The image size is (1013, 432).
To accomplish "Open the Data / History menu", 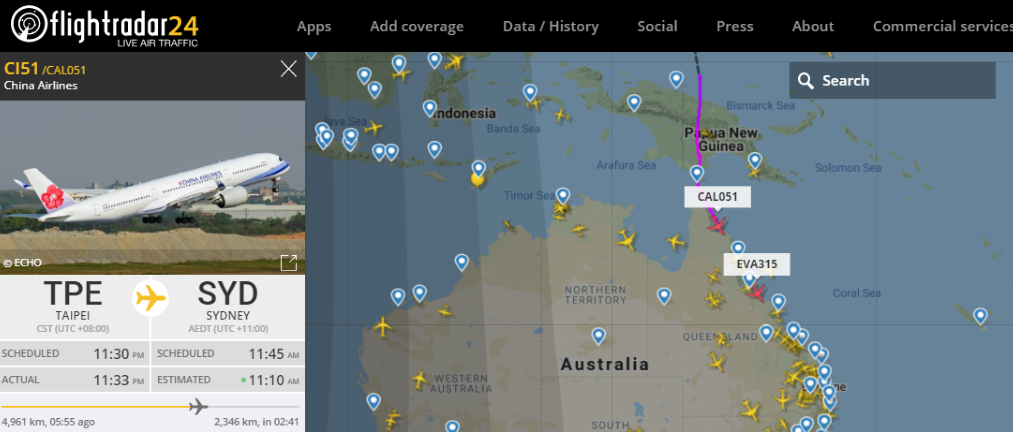I will click(551, 26).
